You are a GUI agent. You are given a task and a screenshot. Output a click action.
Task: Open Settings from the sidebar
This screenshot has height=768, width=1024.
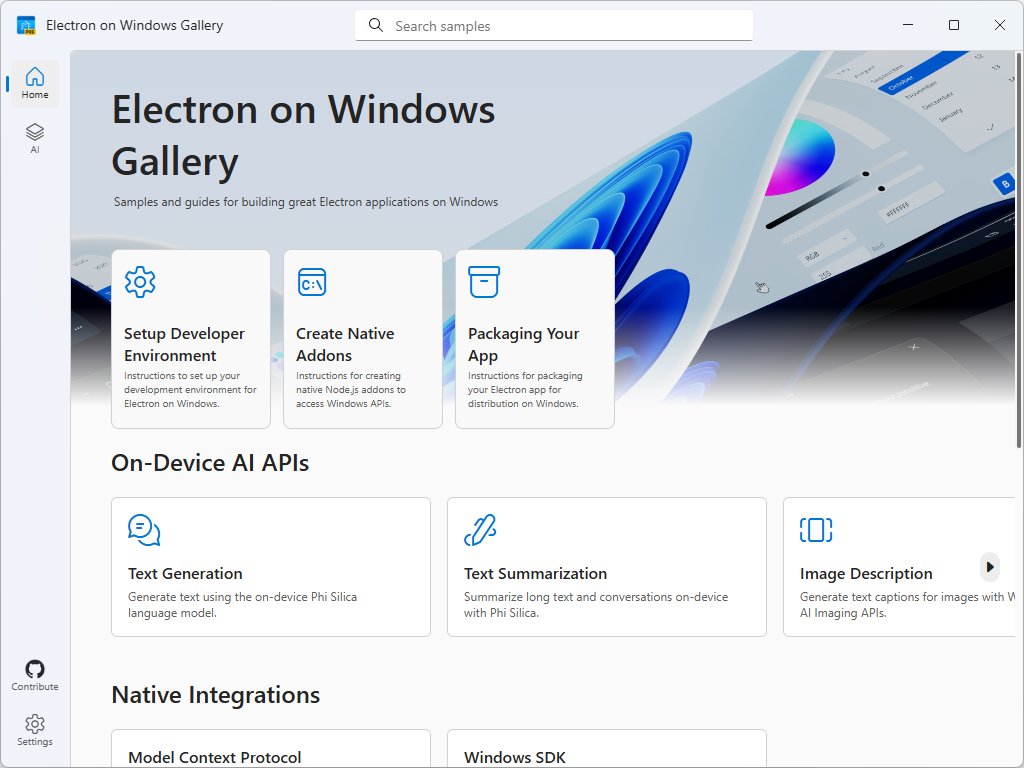[x=35, y=731]
